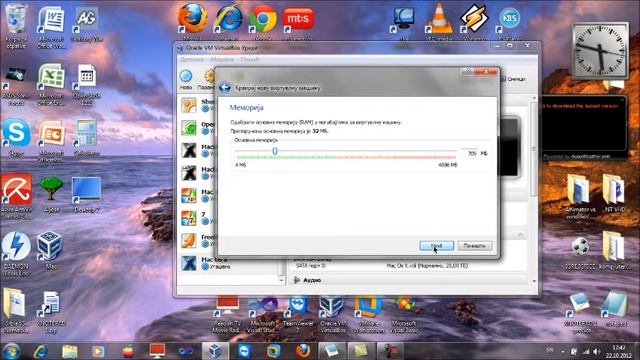Open Microsoft Visual Basic desktop shortcut
This screenshot has width=640, height=360.
[x=404, y=314]
